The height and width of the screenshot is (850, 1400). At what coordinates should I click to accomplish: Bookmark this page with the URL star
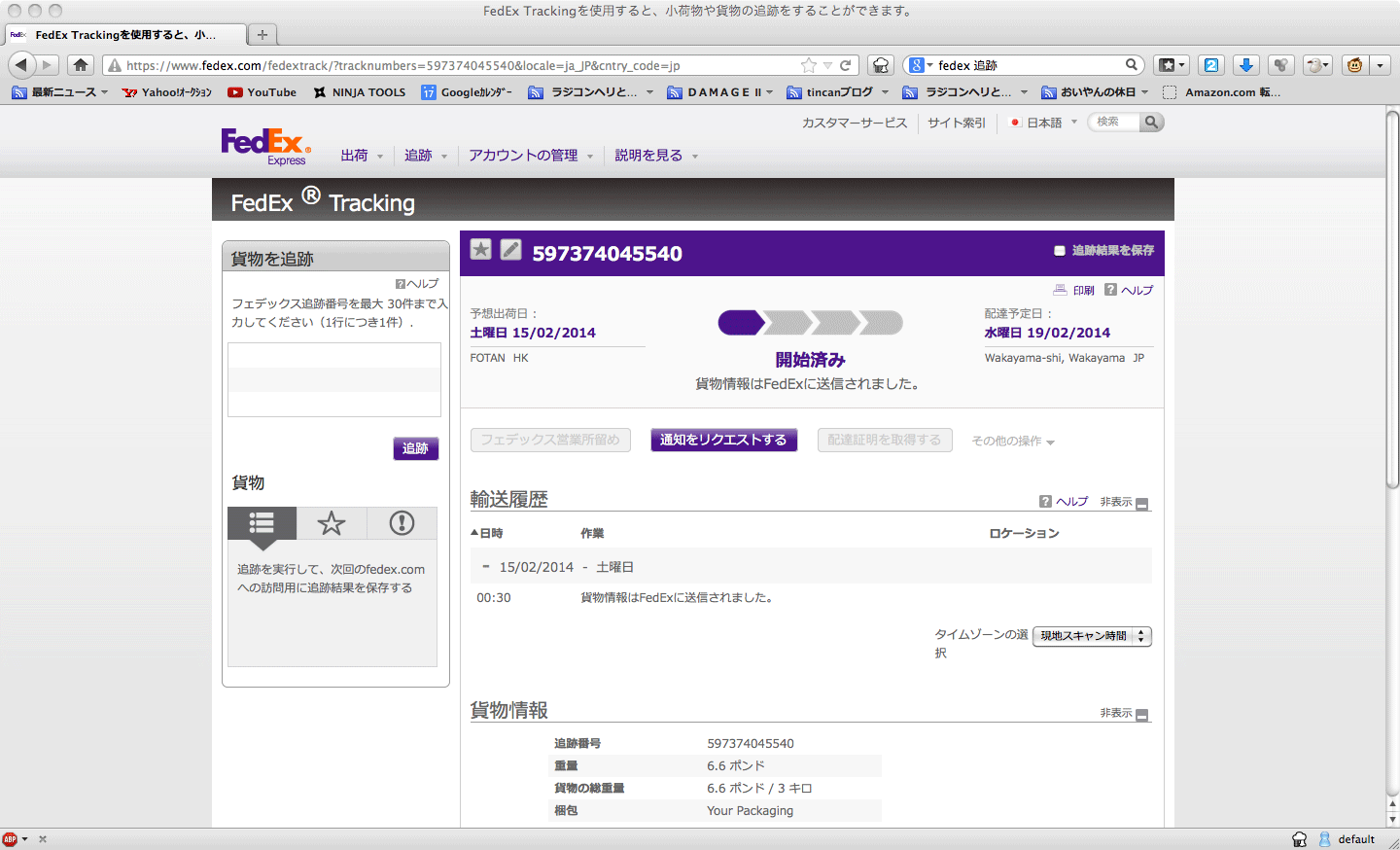pyautogui.click(x=808, y=65)
